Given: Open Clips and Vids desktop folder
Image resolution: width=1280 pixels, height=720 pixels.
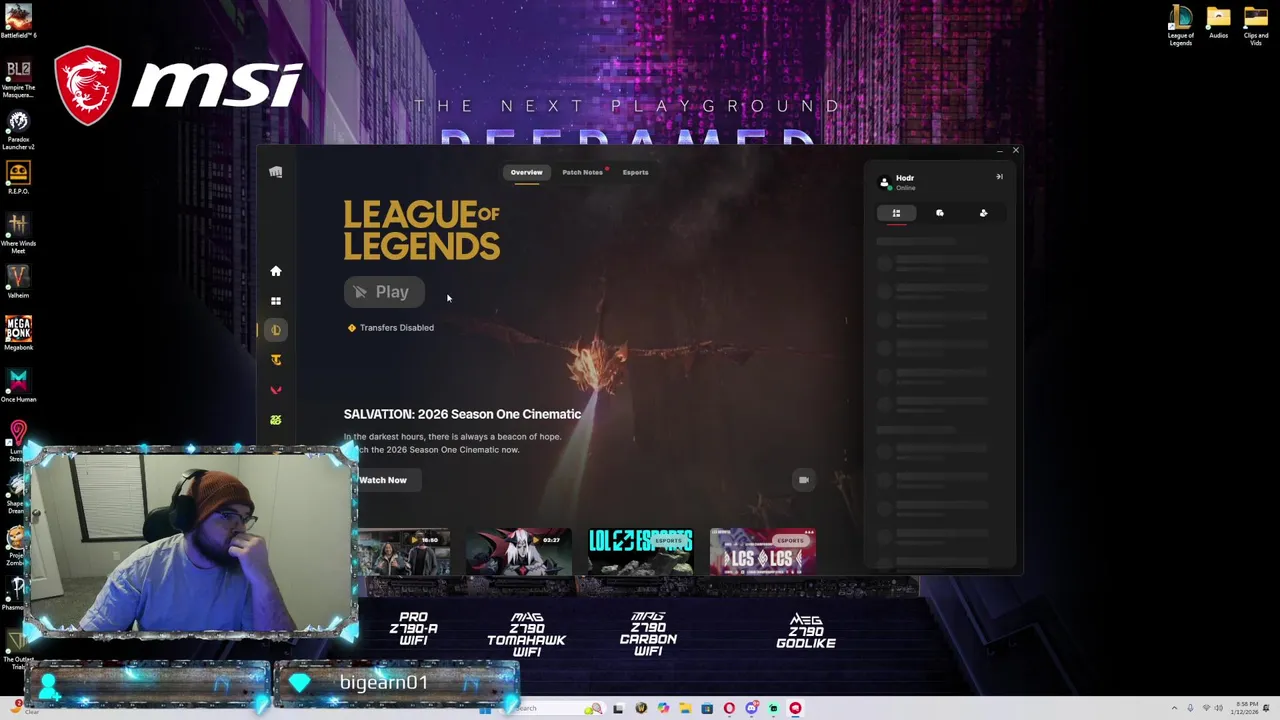Looking at the screenshot, I should click(x=1256, y=26).
